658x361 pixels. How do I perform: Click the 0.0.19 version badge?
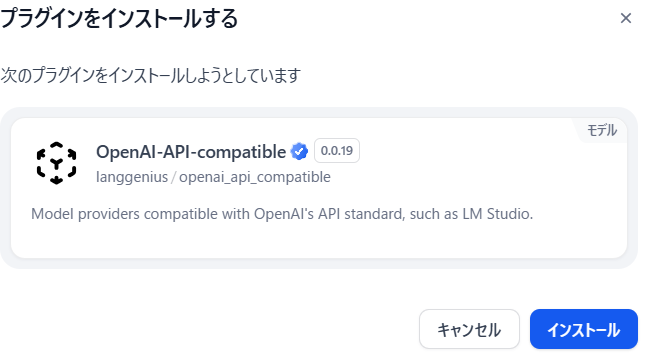(x=337, y=150)
